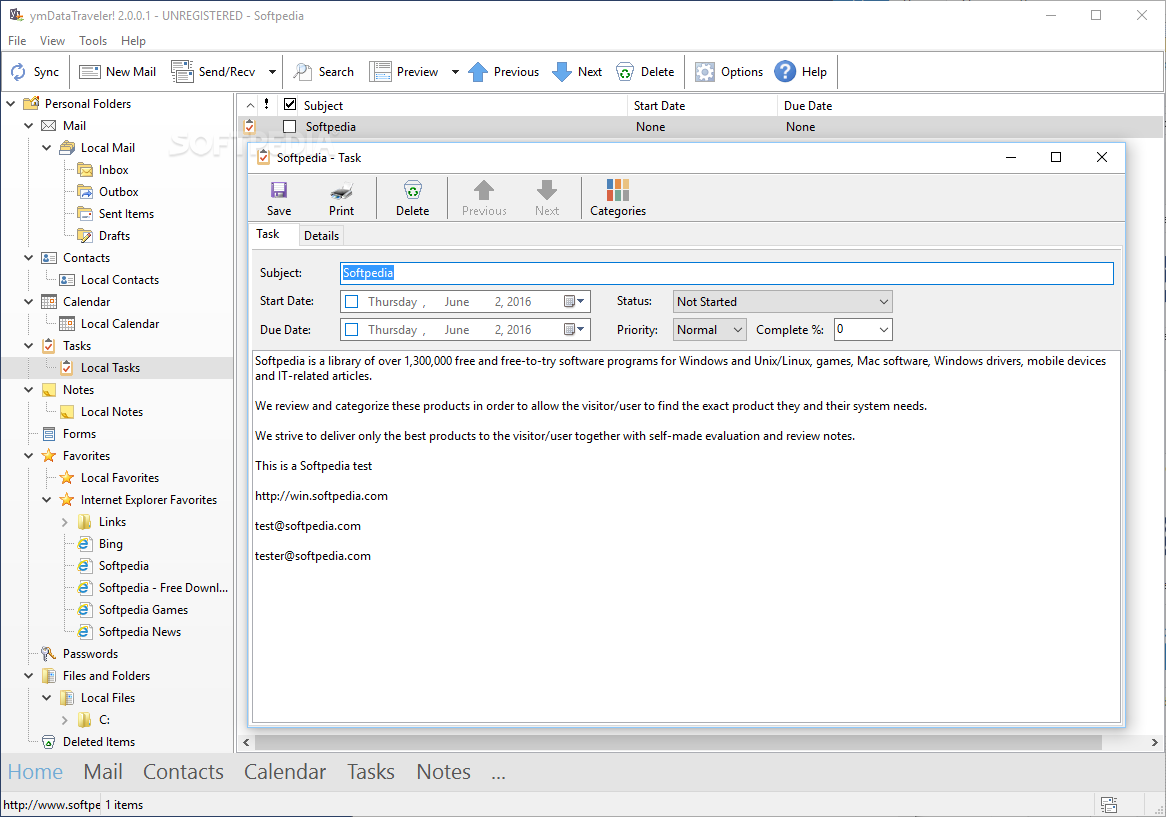The image size is (1166, 817).
Task: Save the Softpedia task
Action: coord(279,198)
